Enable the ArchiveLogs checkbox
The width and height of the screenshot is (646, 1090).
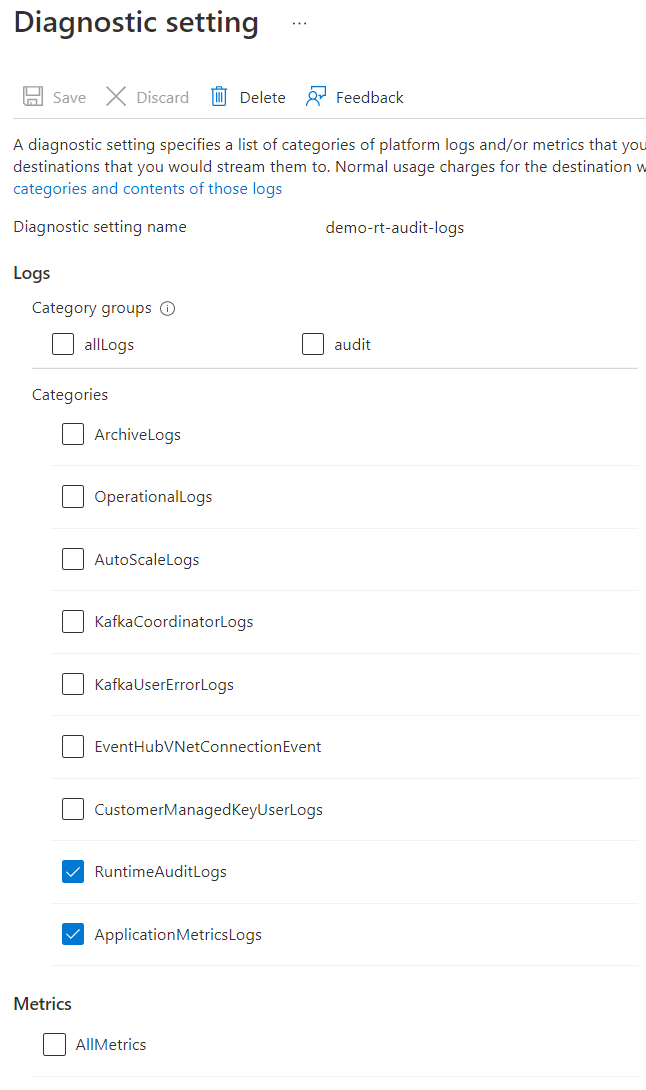[73, 434]
